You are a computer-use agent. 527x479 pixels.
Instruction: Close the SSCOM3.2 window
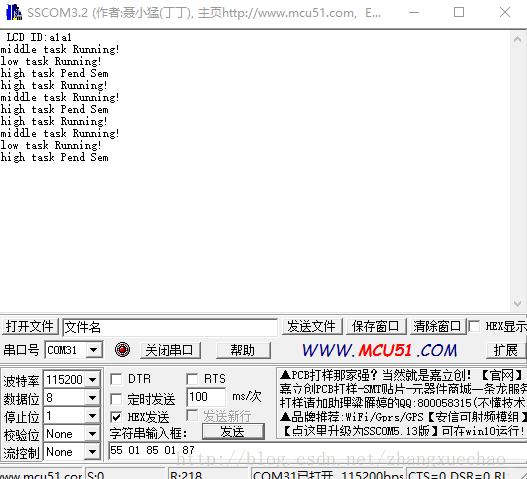pos(505,13)
